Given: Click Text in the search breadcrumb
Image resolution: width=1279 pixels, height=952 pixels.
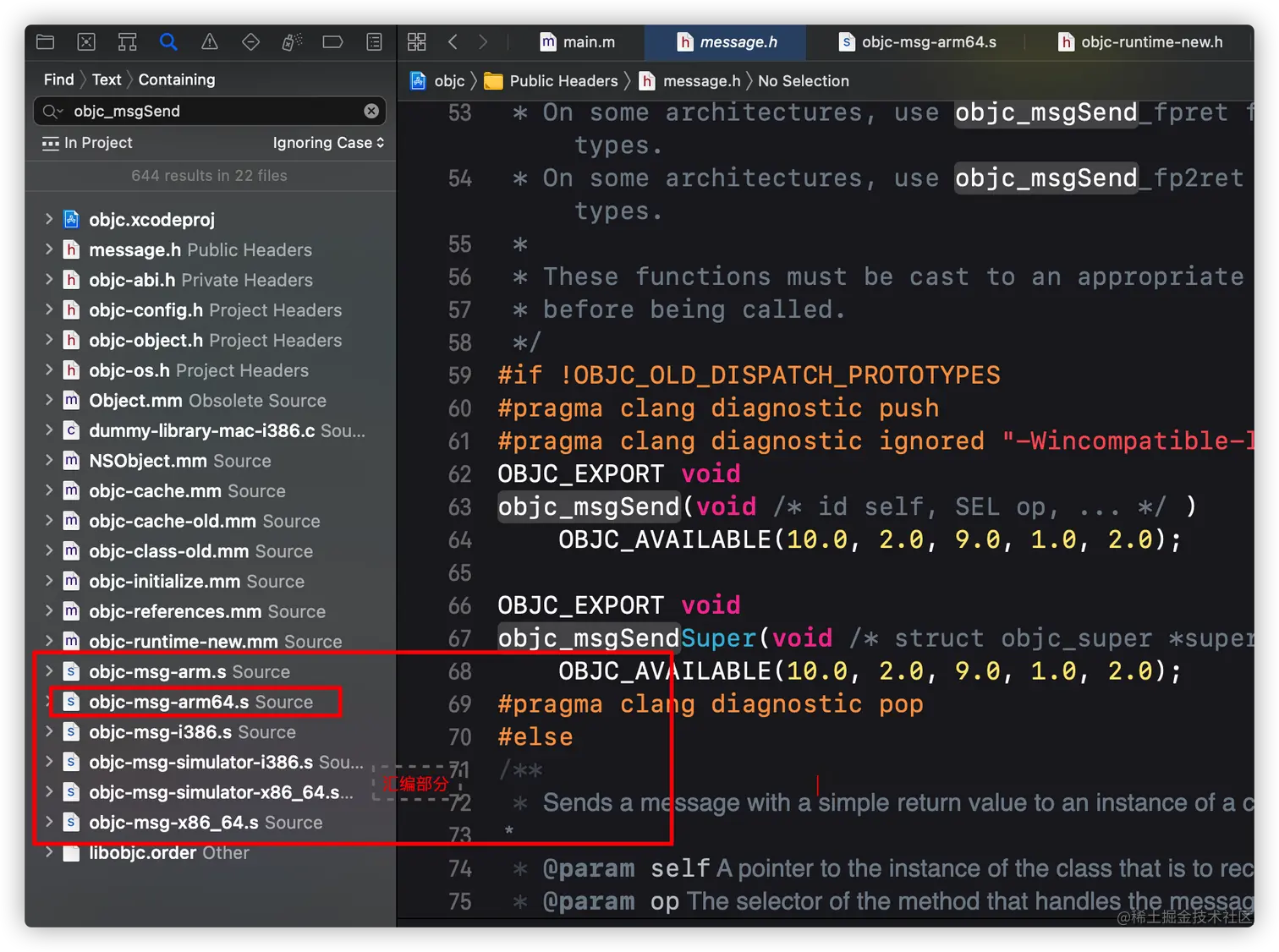Looking at the screenshot, I should [x=107, y=79].
